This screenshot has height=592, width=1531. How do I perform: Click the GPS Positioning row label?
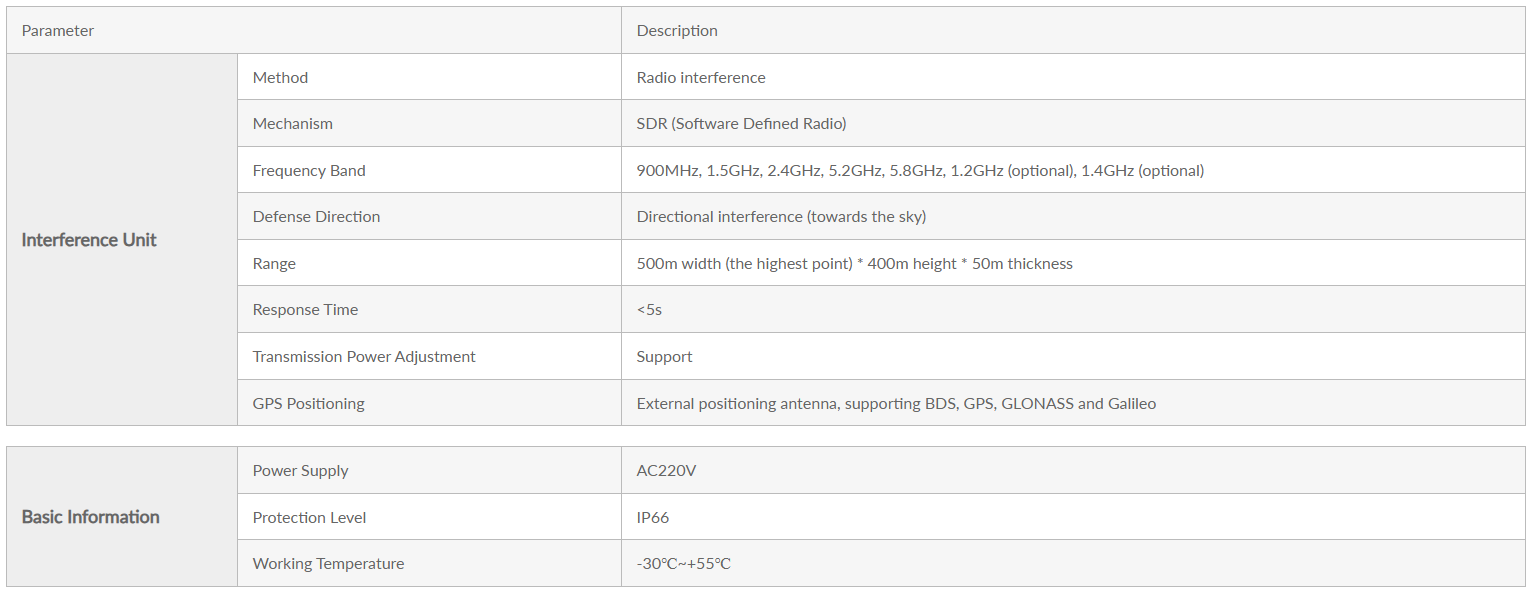308,404
